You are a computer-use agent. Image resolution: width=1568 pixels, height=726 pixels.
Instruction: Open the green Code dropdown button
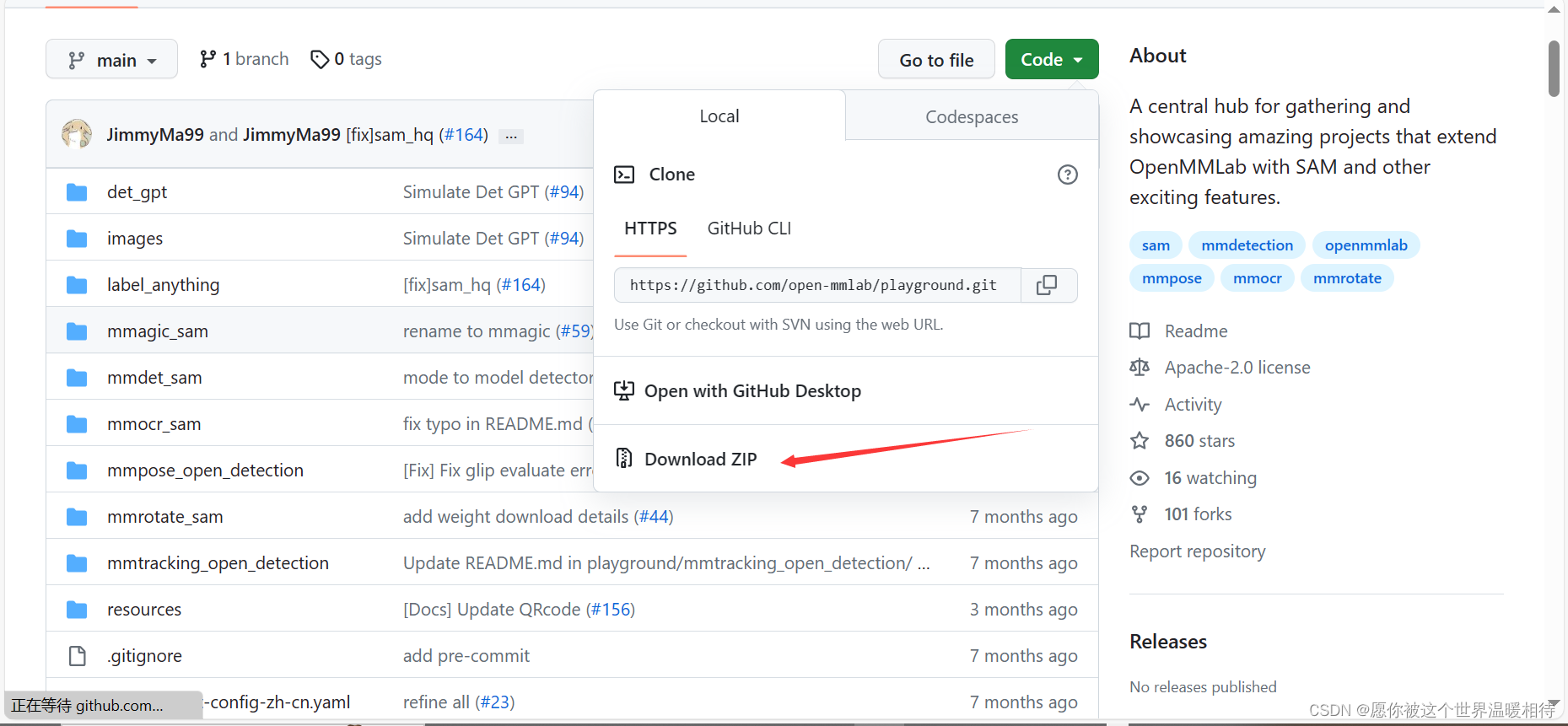point(1051,59)
